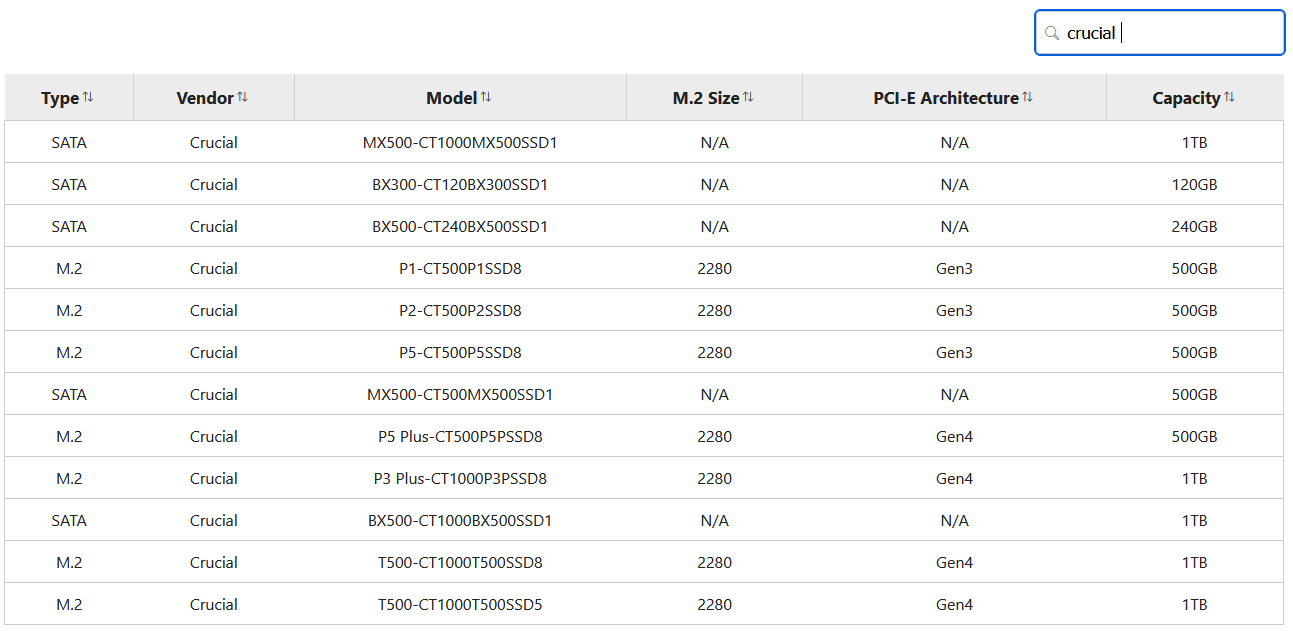Sort table by Model column arrows
1293x631 pixels.
pos(486,97)
